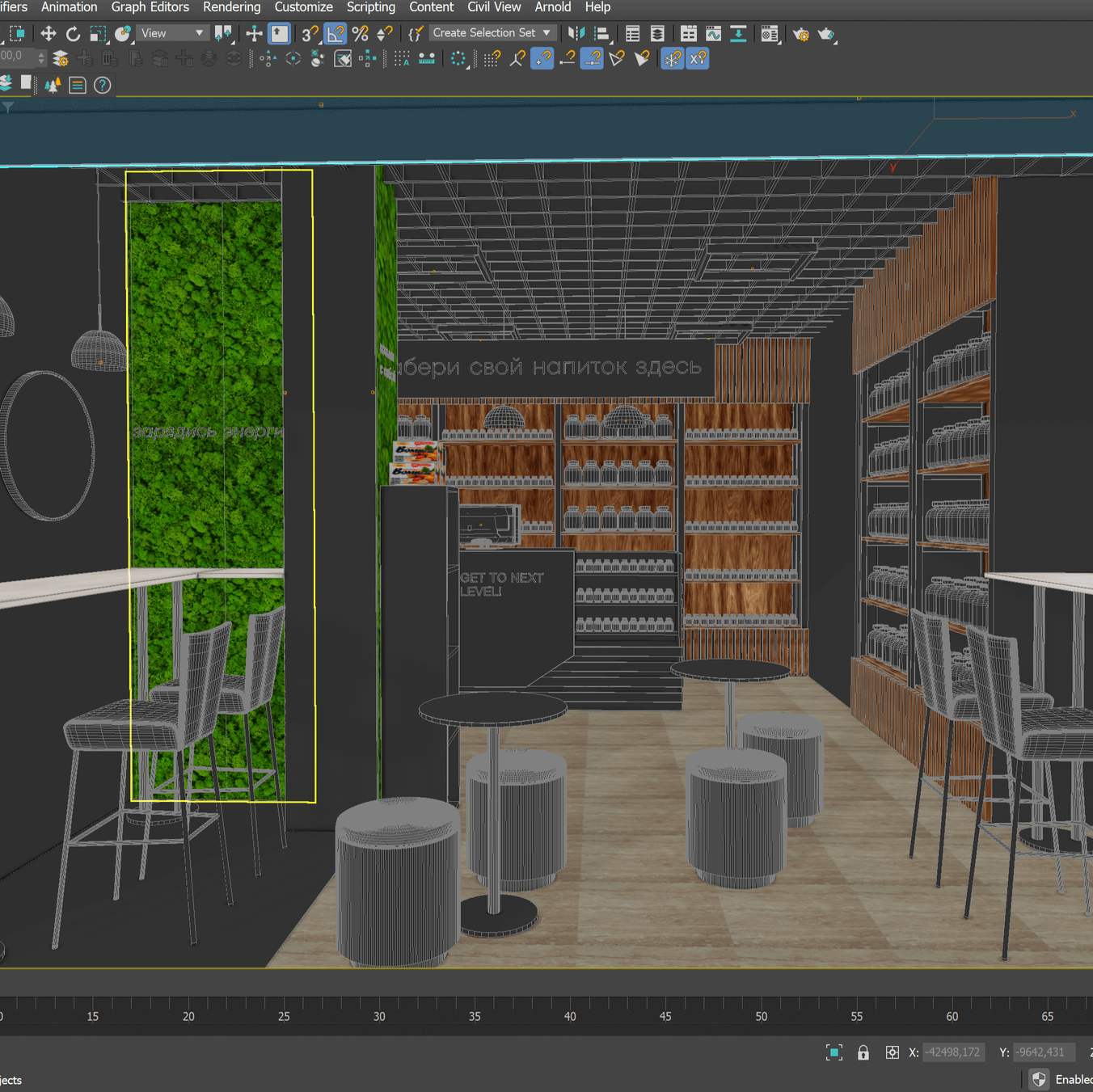Screen dimensions: 1093x1092
Task: Open the Render Setup dialog
Action: [x=800, y=33]
